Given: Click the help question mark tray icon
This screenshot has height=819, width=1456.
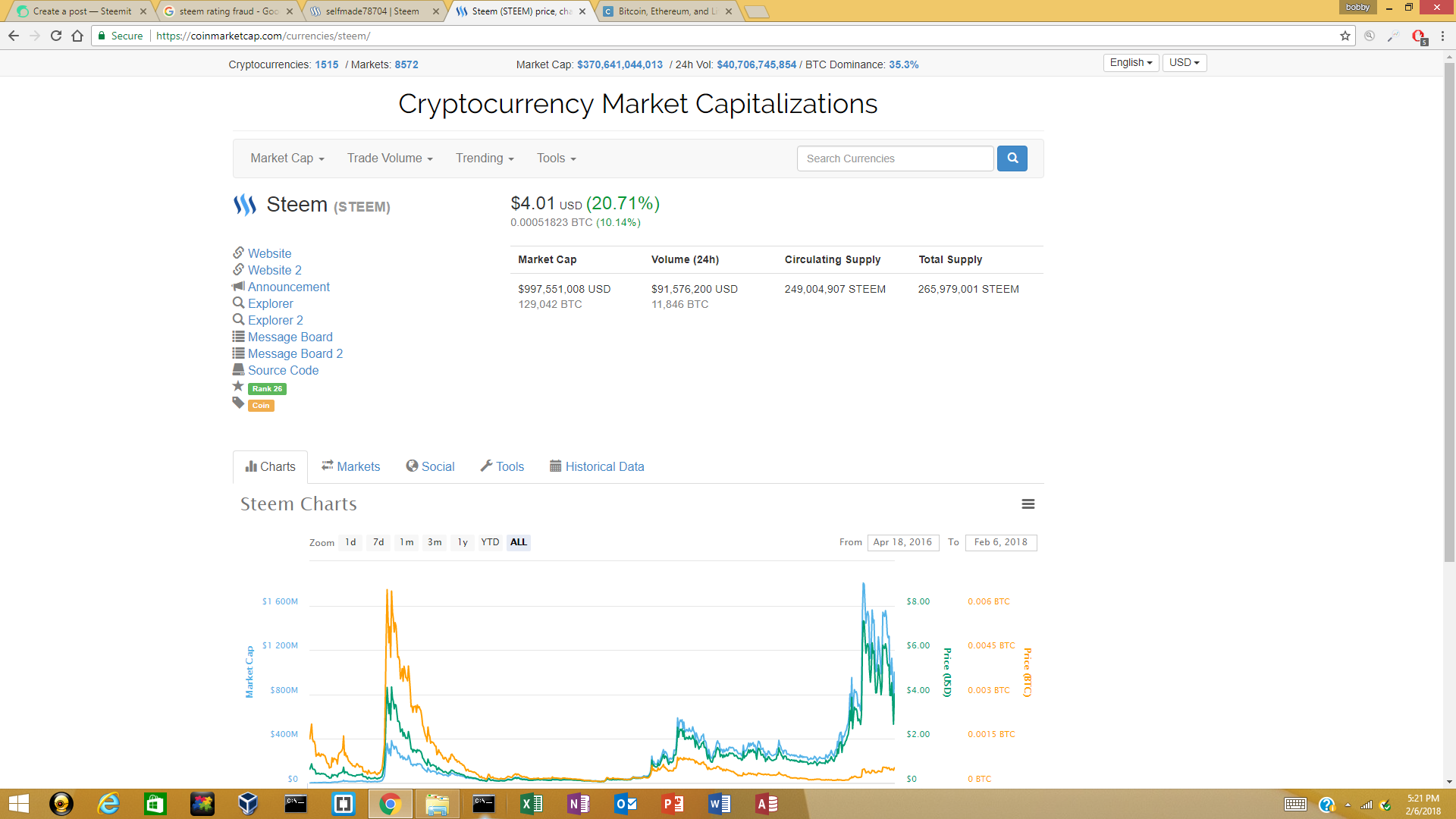Looking at the screenshot, I should 1326,805.
